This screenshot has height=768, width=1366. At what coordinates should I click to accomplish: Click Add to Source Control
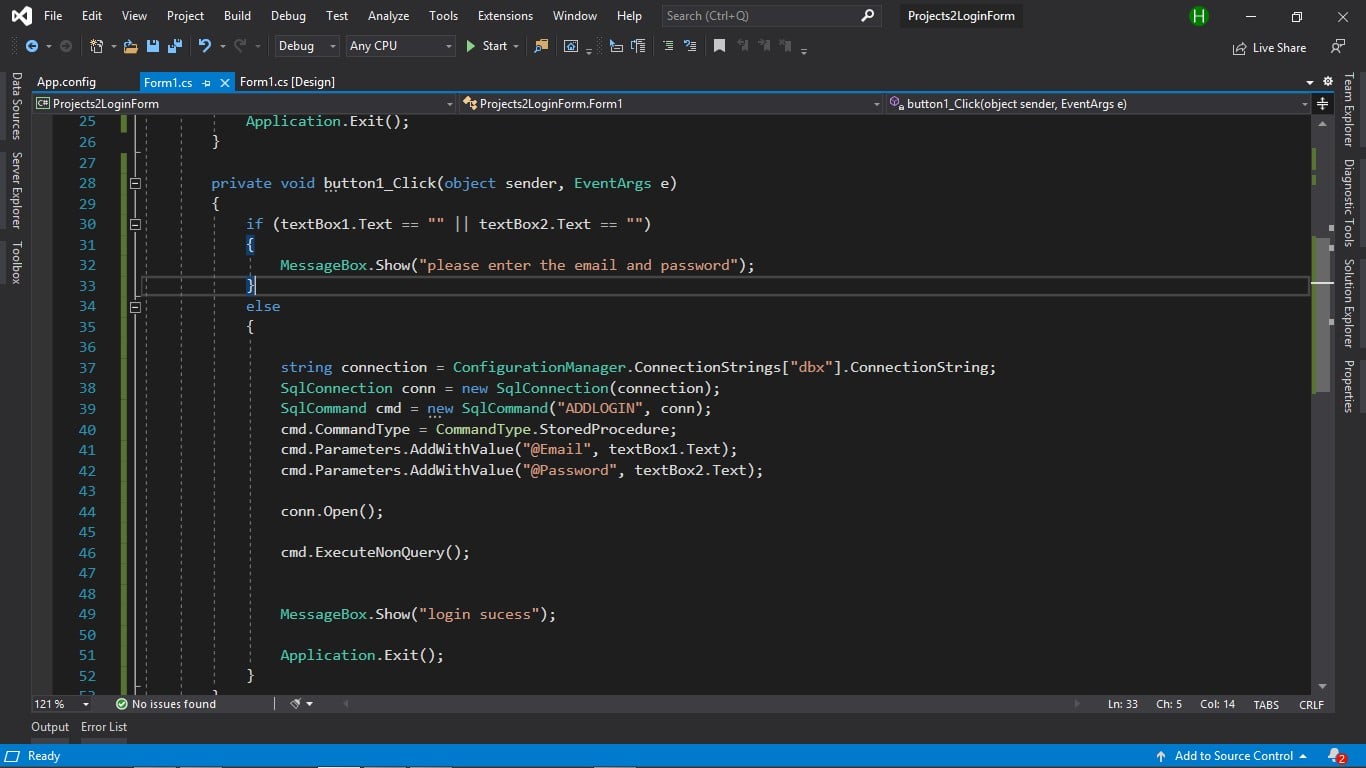click(x=1231, y=756)
